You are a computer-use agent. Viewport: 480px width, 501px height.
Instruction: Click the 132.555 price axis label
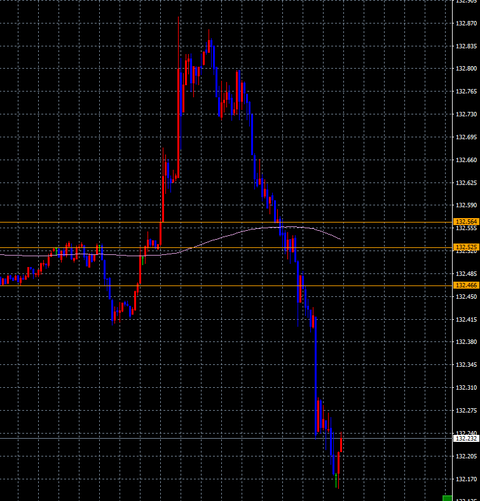point(466,228)
